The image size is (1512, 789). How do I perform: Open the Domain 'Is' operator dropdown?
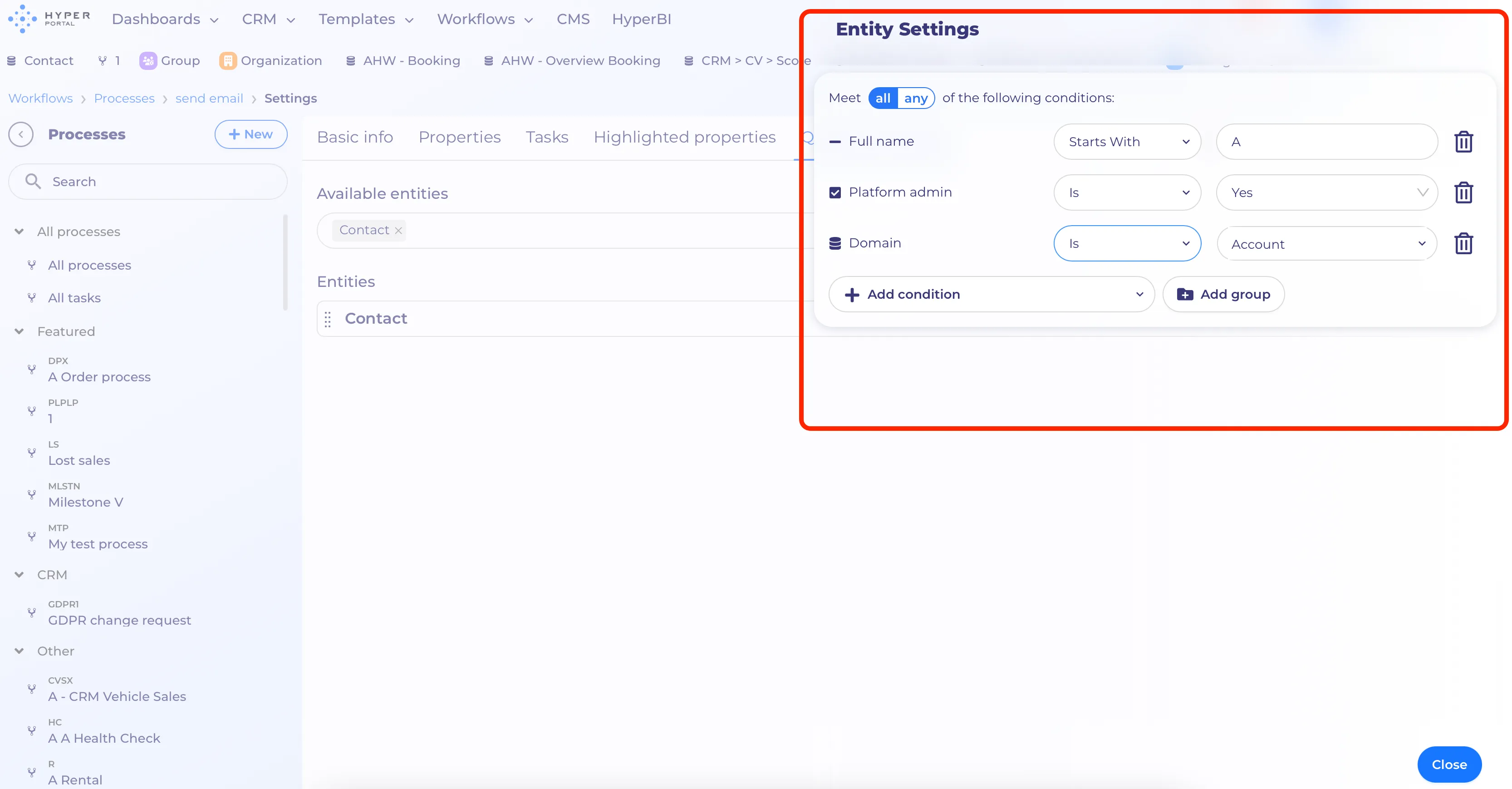click(x=1127, y=243)
